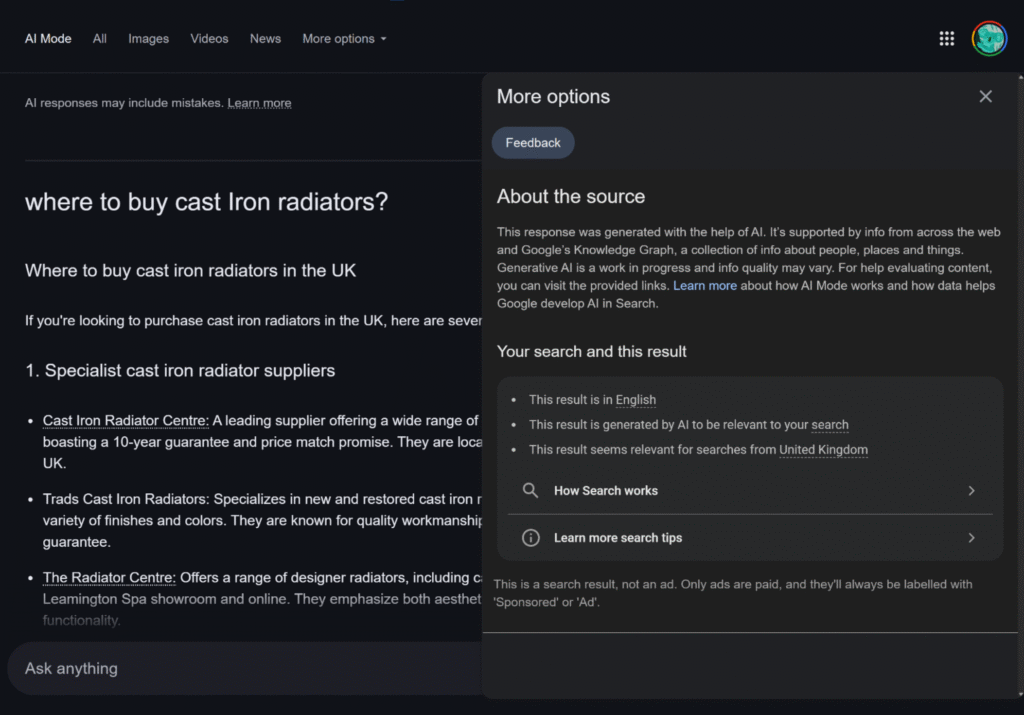Select the AI Mode tab
Screen dimensions: 1024x715
48,39
